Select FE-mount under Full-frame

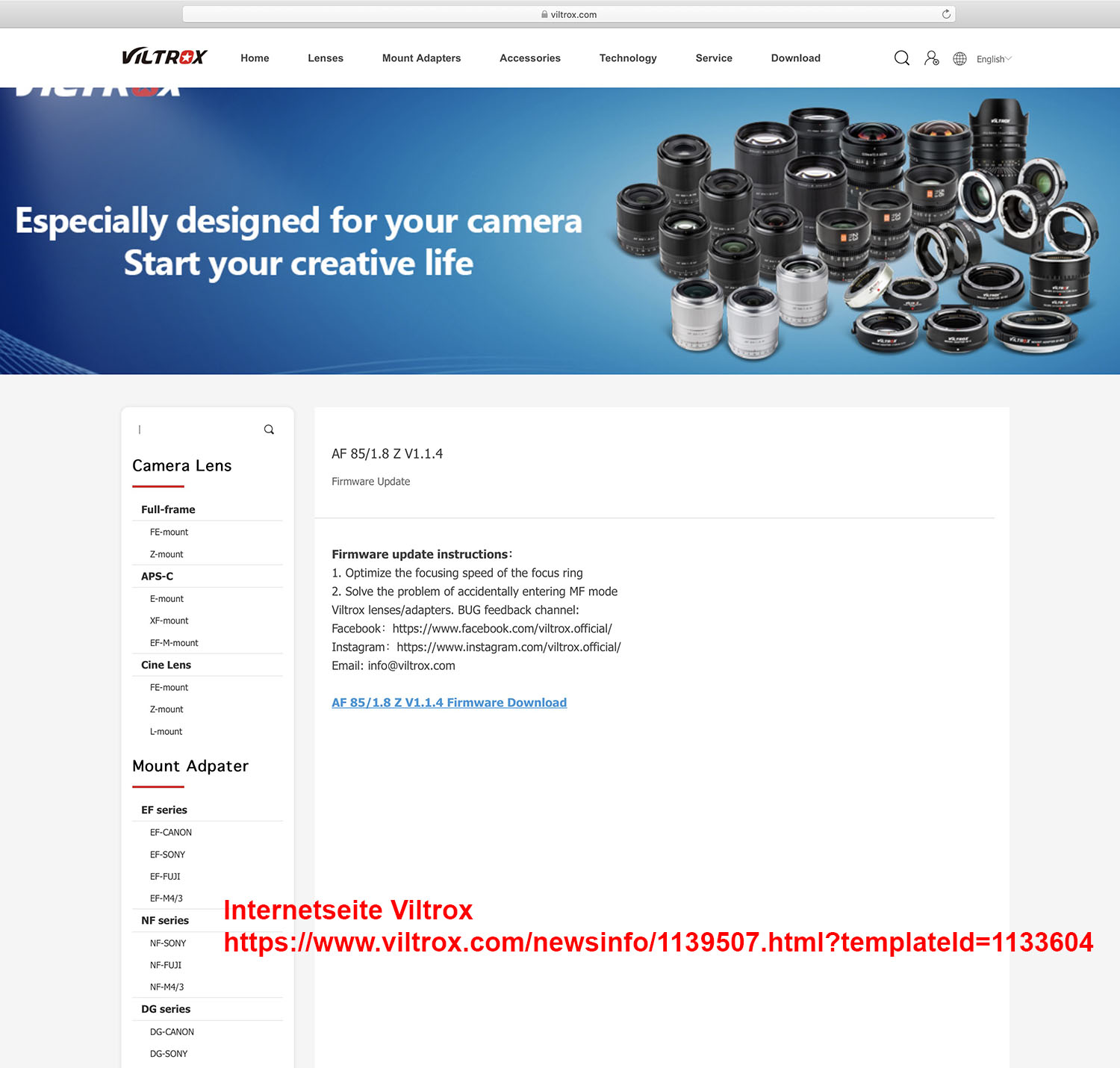tap(169, 533)
